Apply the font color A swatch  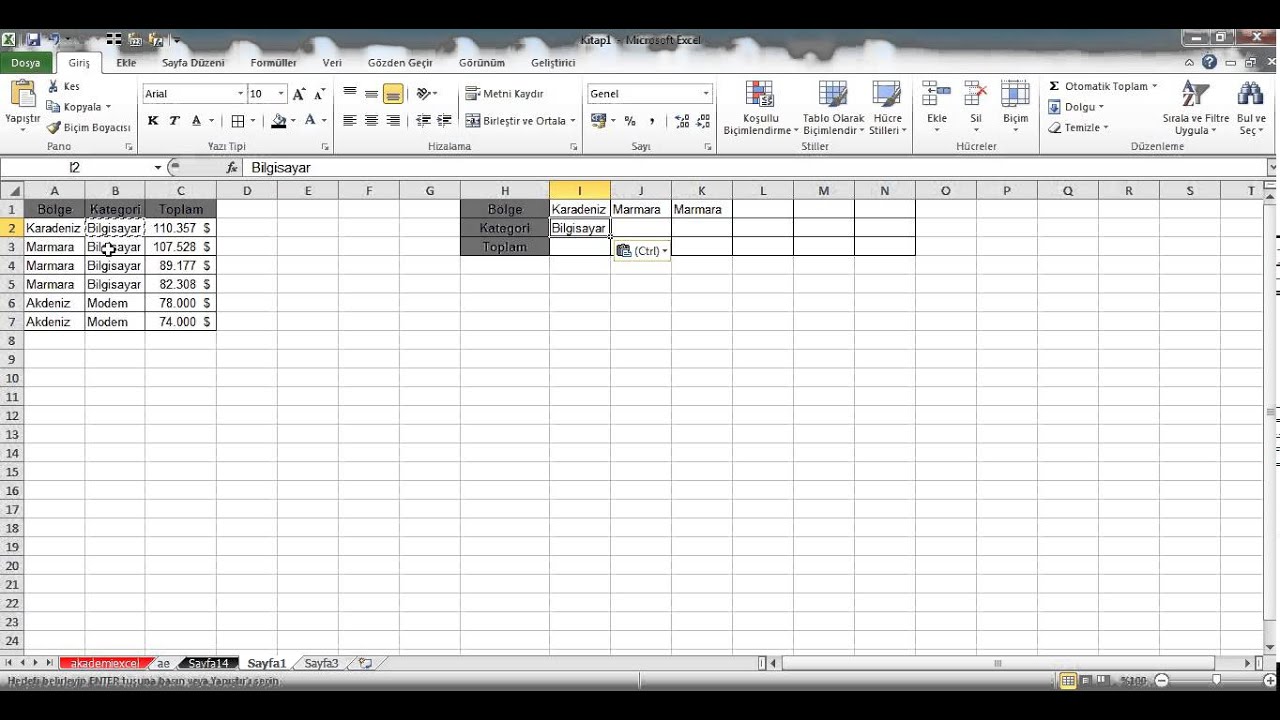[310, 121]
